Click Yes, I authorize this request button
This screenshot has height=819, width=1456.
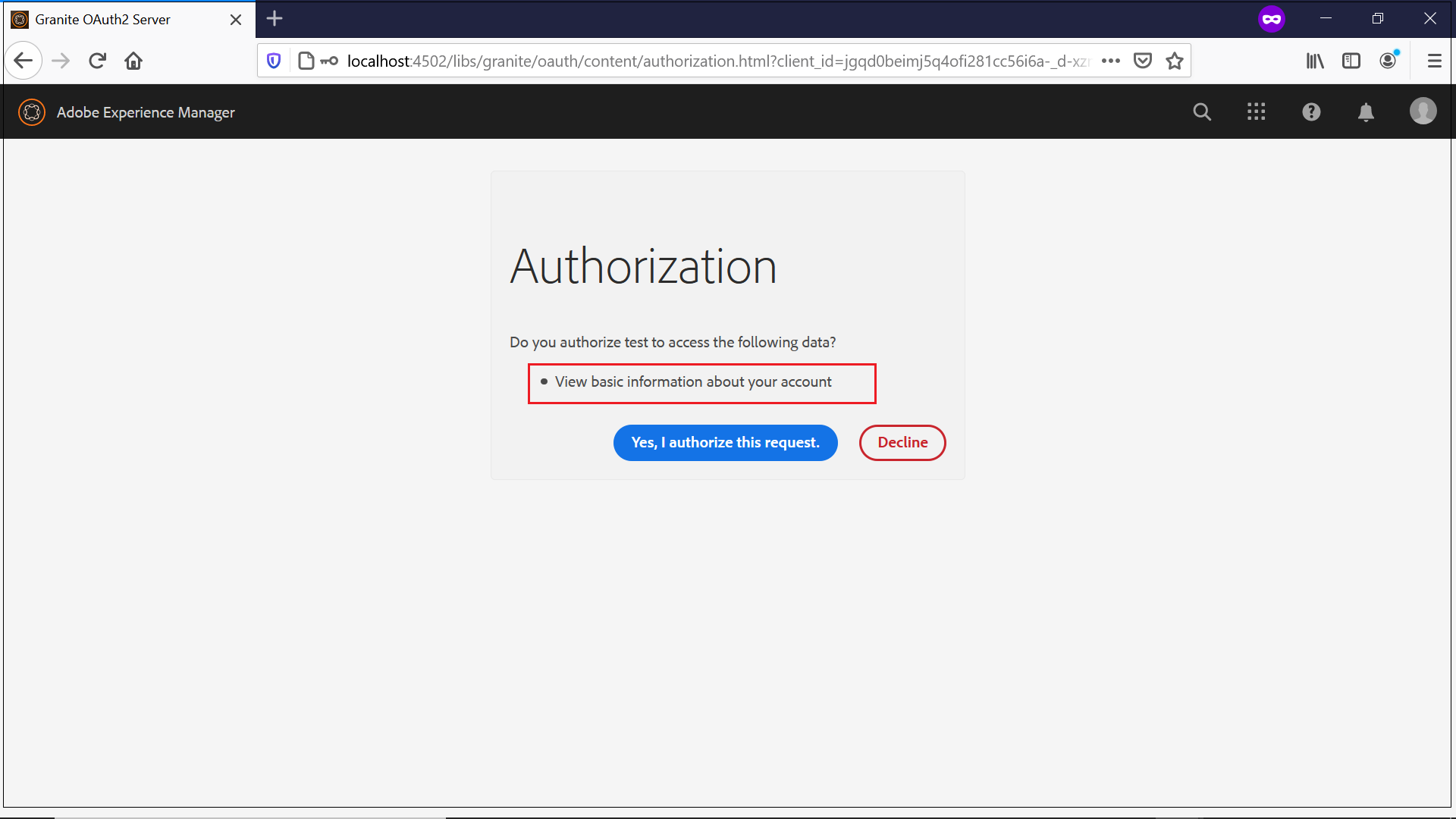pyautogui.click(x=725, y=442)
